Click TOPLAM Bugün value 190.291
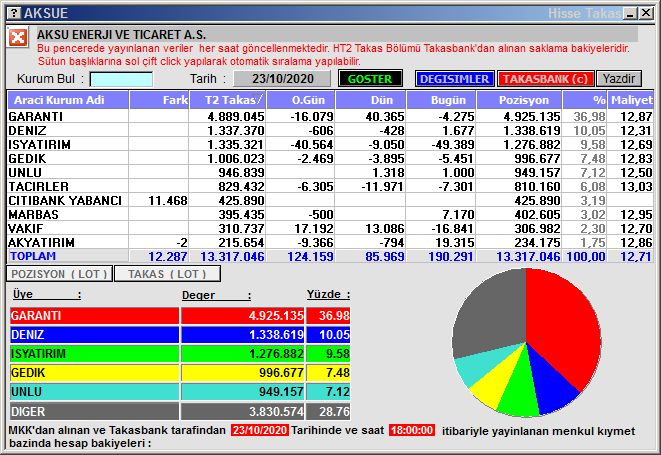The height and width of the screenshot is (455, 661). (451, 256)
